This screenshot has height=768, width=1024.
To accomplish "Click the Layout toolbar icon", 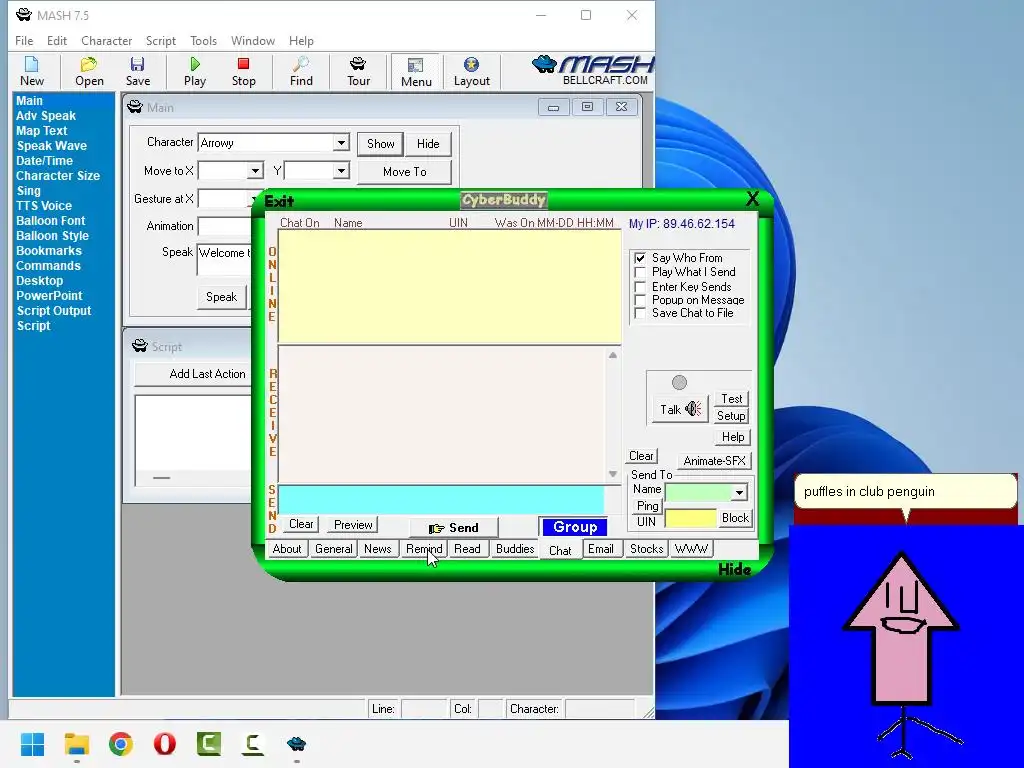I will [x=472, y=72].
